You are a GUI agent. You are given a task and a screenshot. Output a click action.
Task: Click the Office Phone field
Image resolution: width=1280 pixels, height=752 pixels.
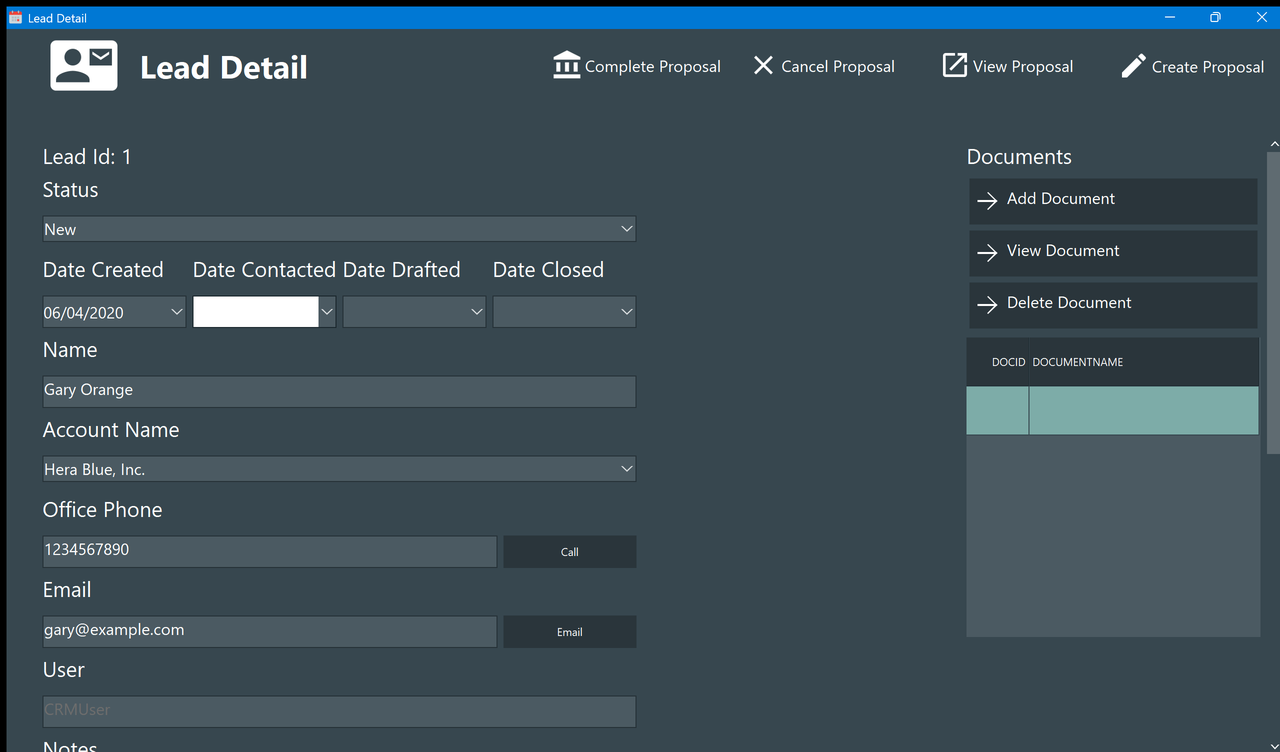click(x=269, y=551)
